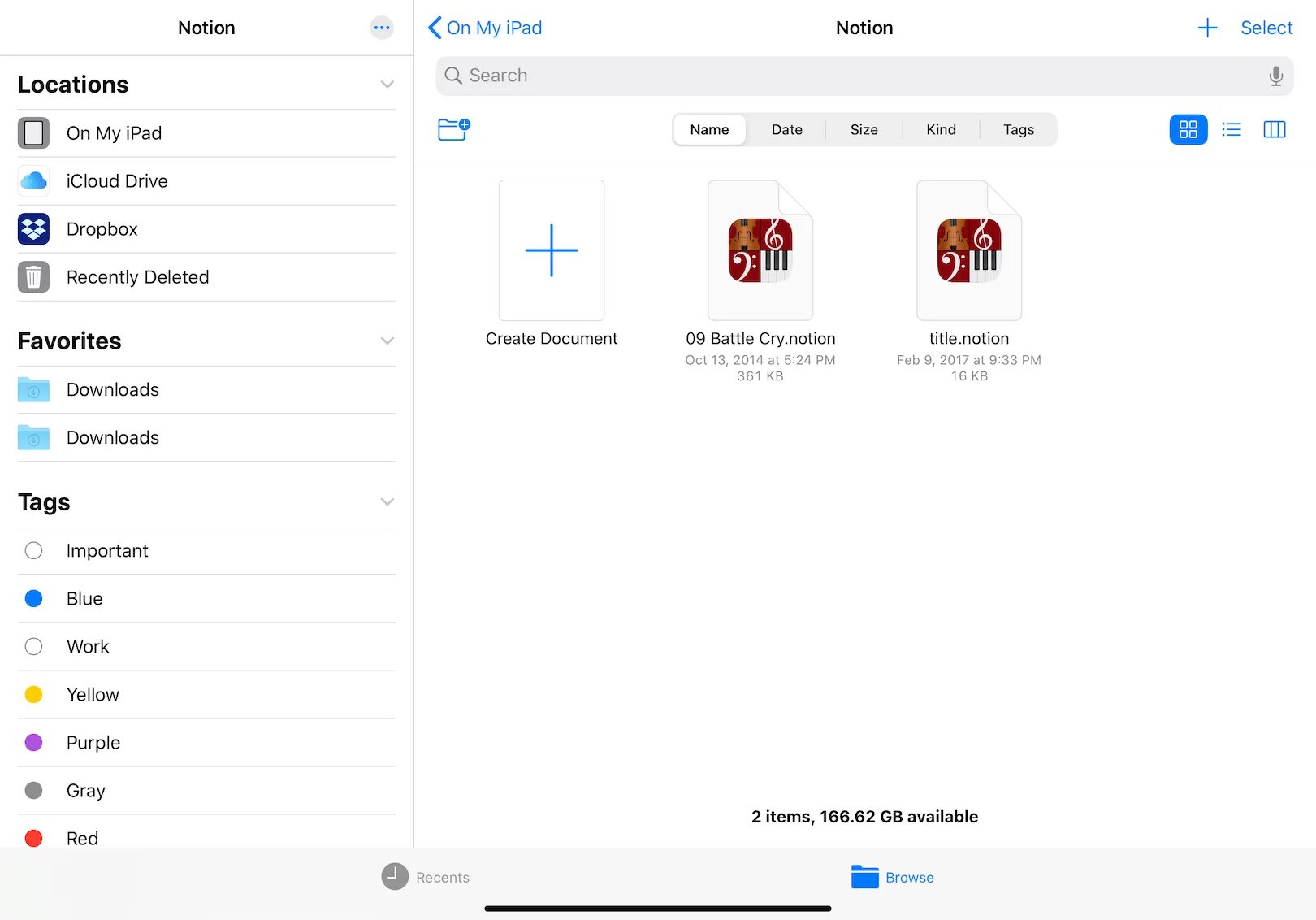Tap the Blue tag label
This screenshot has height=920, width=1316.
pos(84,599)
